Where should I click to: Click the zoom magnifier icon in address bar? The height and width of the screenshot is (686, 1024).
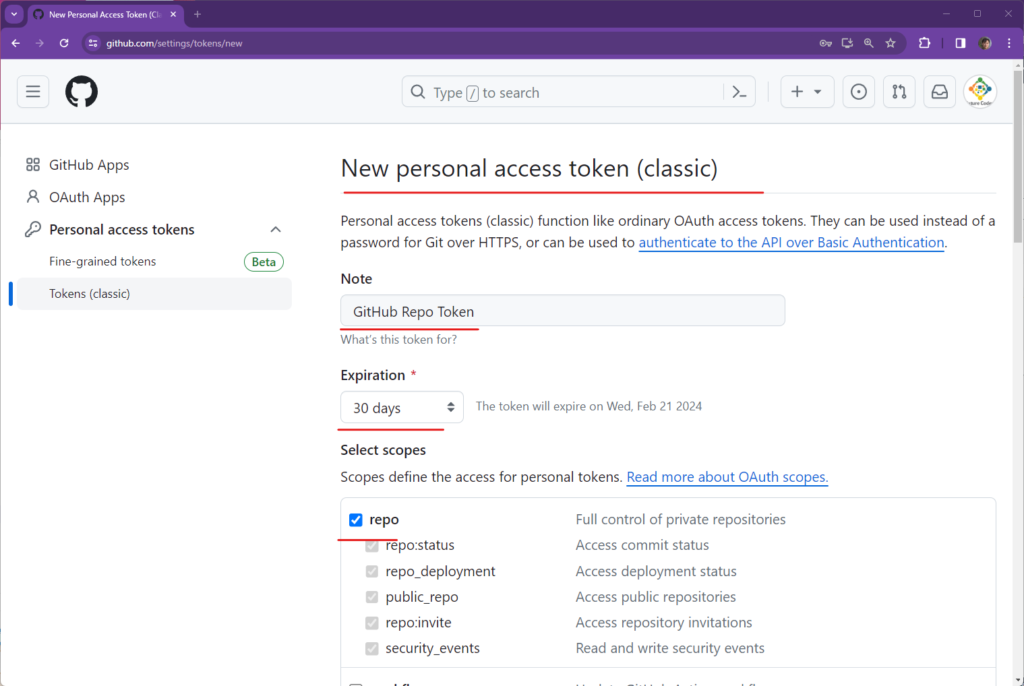(x=869, y=43)
